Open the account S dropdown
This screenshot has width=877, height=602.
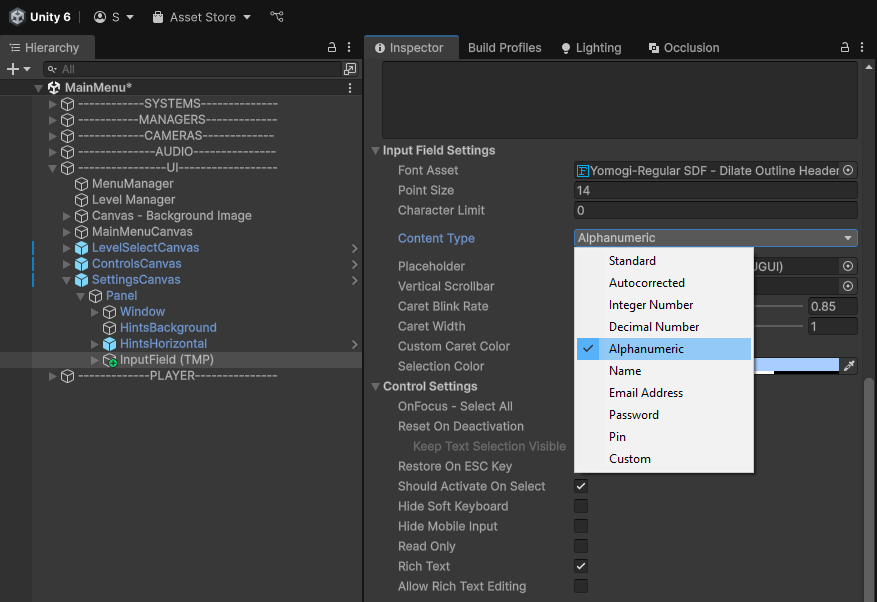click(114, 17)
